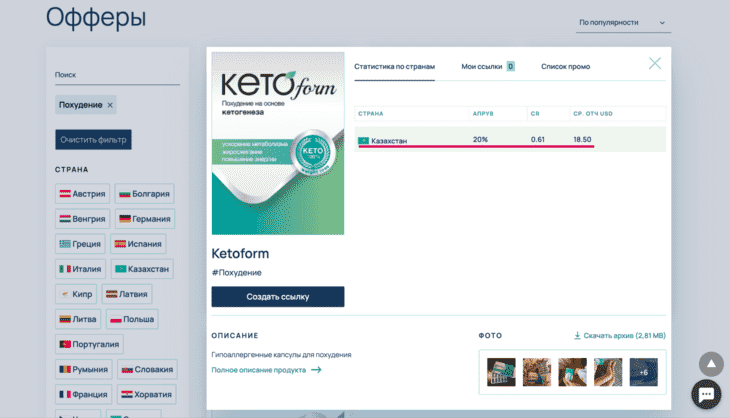Click the Ketoform product cover image
The image size is (730, 418).
pos(278,143)
